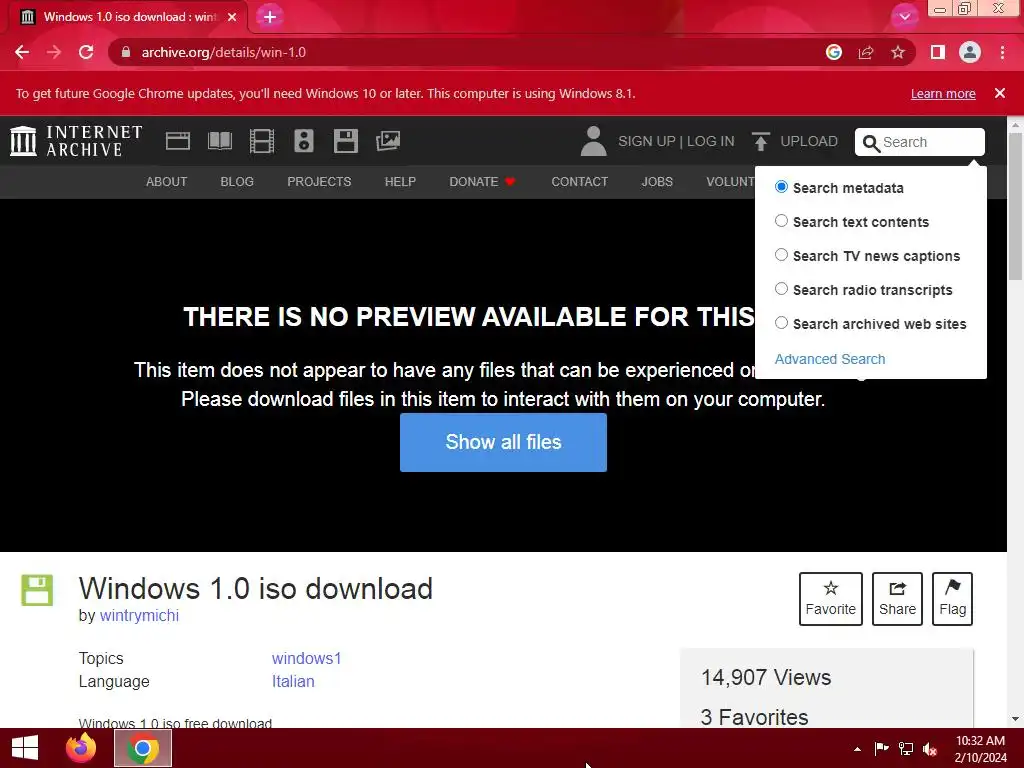The image size is (1024, 768).
Task: Open the Advanced Search link
Action: point(830,359)
